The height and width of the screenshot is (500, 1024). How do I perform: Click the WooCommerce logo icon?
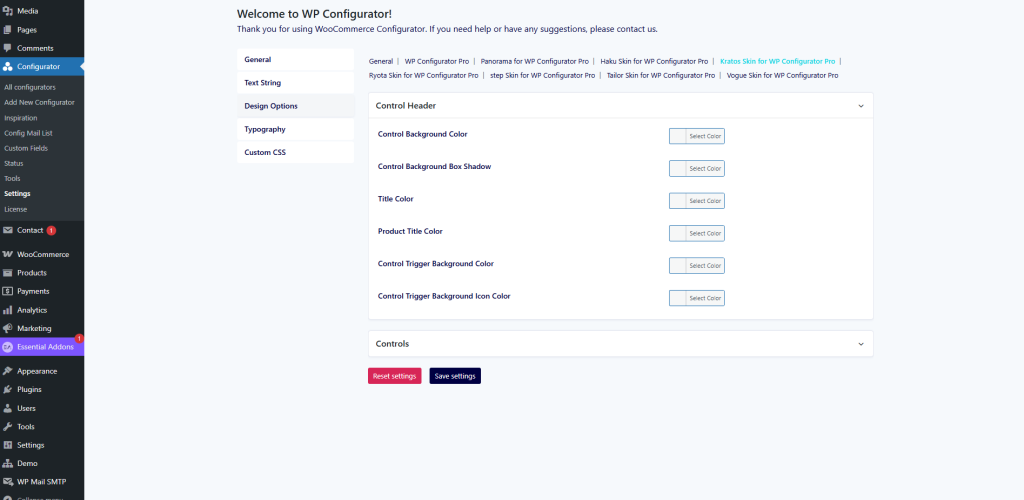coord(8,254)
